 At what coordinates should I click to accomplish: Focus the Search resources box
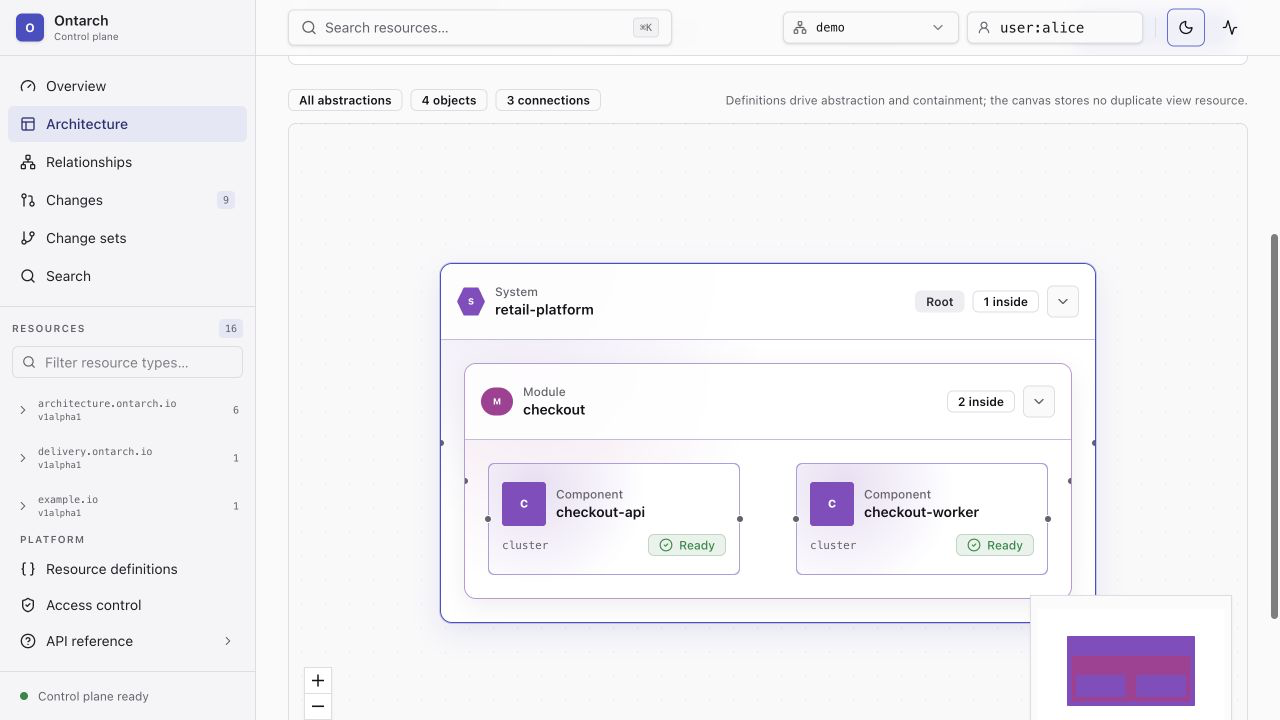480,28
